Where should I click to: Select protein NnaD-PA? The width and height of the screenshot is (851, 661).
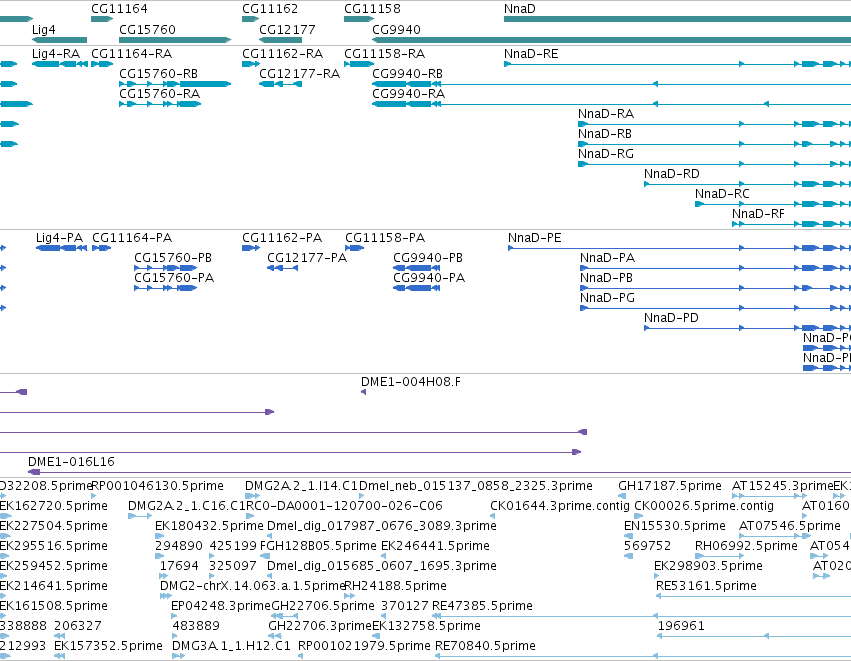tap(715, 268)
